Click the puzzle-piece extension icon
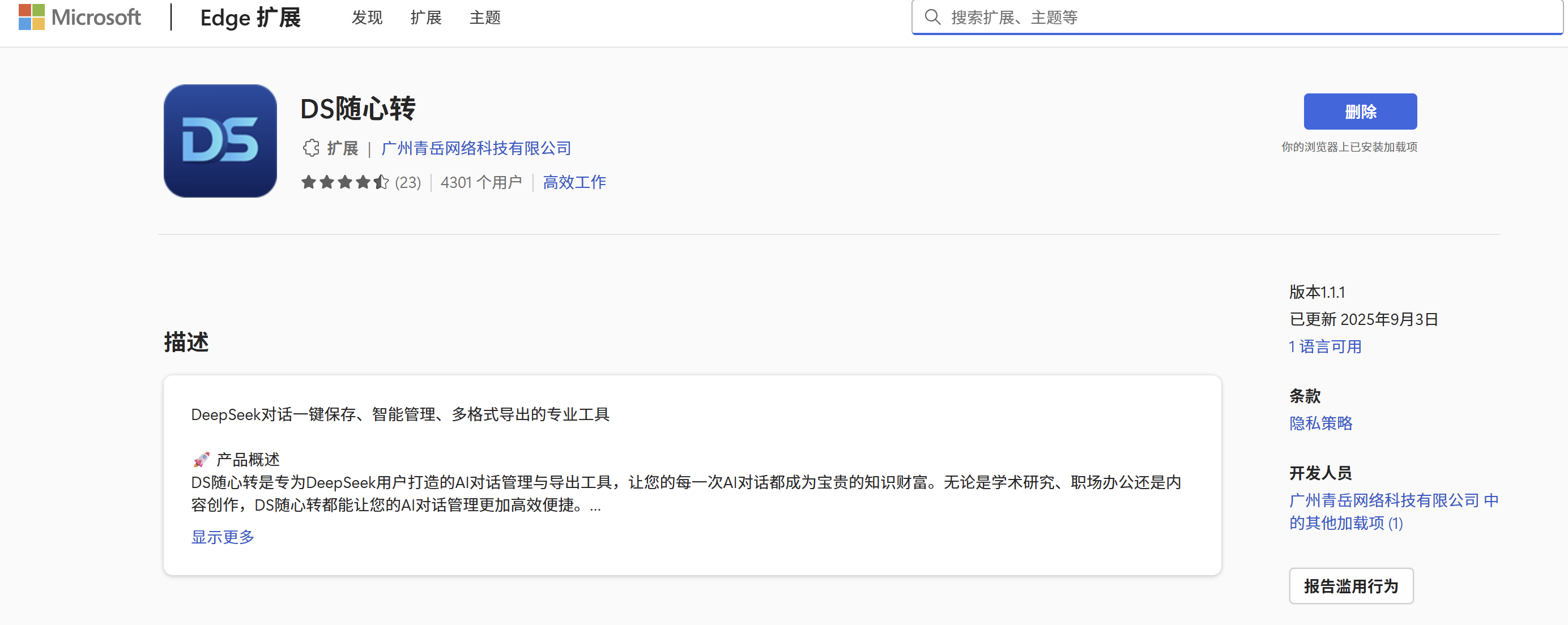Image resolution: width=1568 pixels, height=625 pixels. [x=310, y=148]
